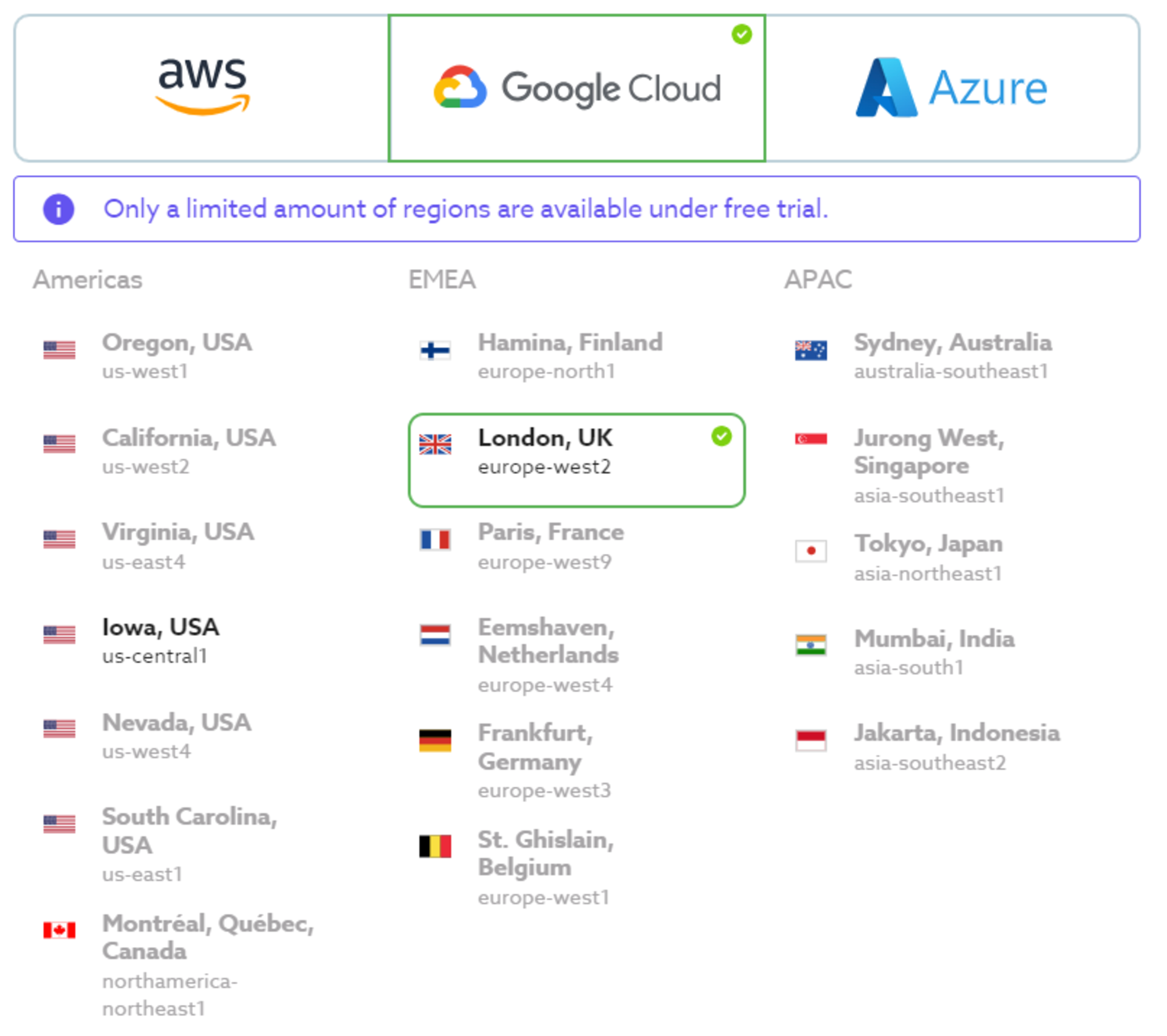This screenshot has width=1167, height=1036.
Task: Click the info icon in the free trial notice
Action: [59, 209]
